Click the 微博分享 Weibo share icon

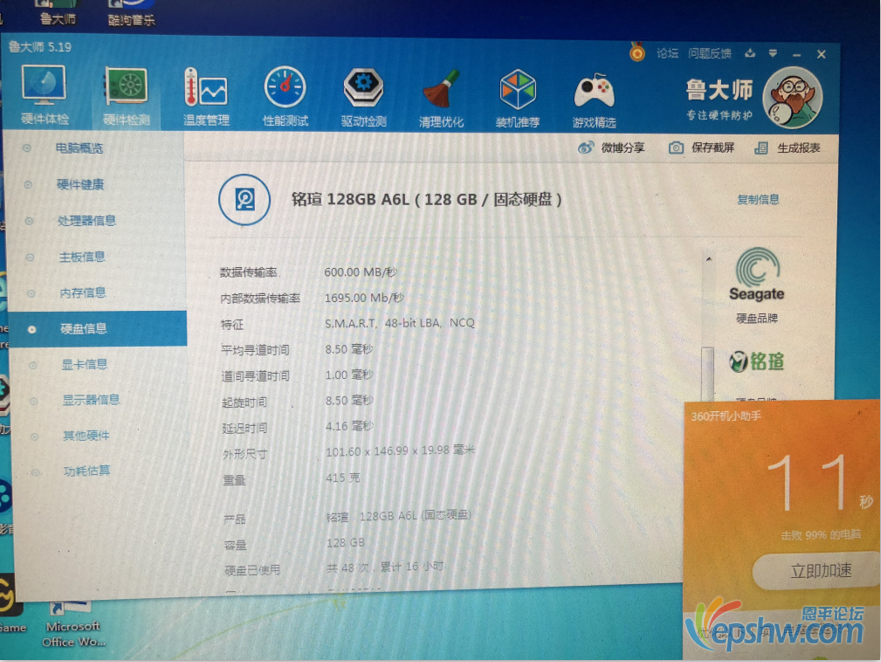[x=586, y=148]
